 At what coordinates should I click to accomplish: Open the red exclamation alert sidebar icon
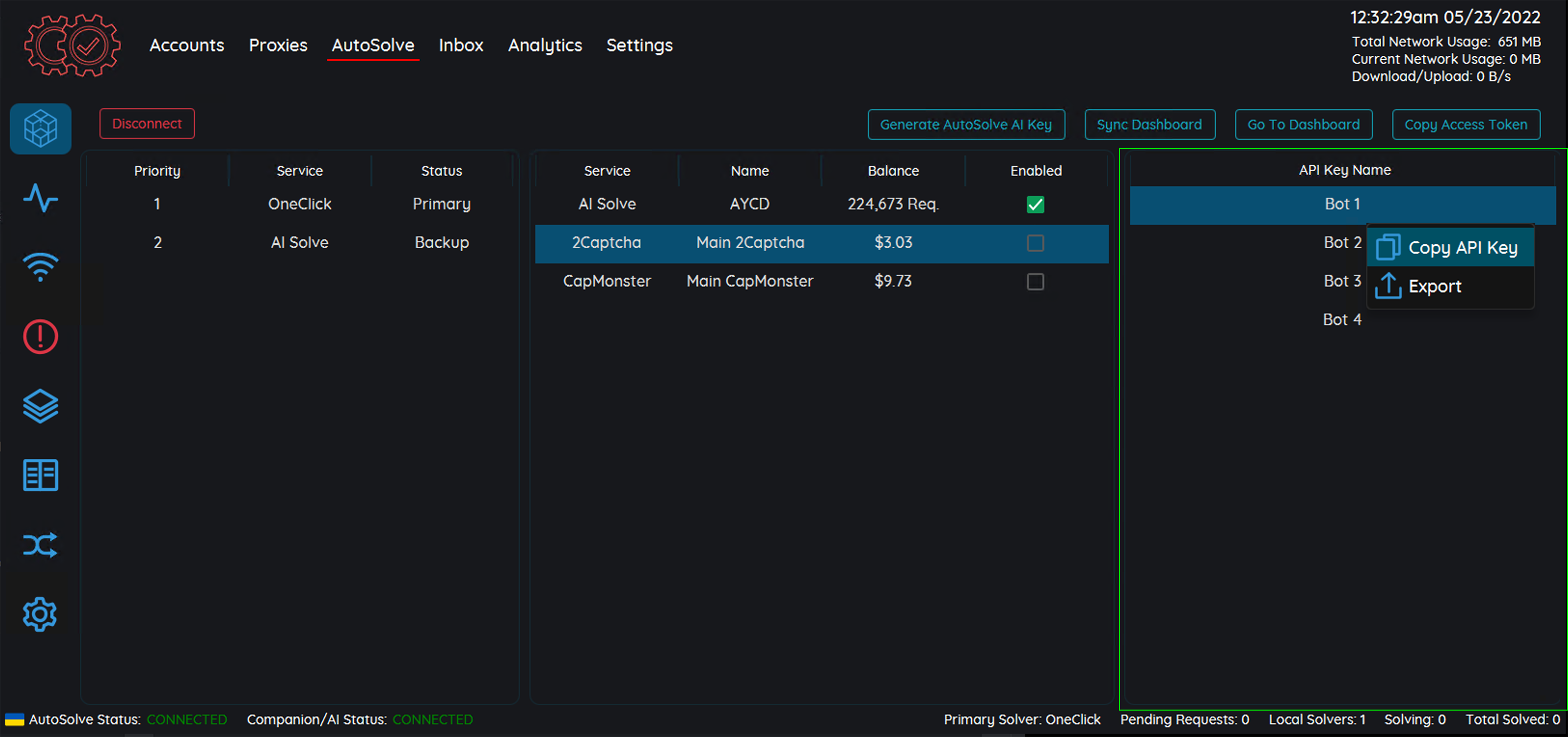click(41, 336)
